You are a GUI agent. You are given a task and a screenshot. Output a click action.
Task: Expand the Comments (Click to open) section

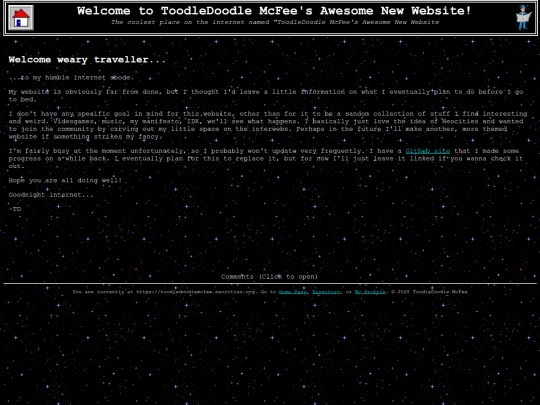[269, 277]
